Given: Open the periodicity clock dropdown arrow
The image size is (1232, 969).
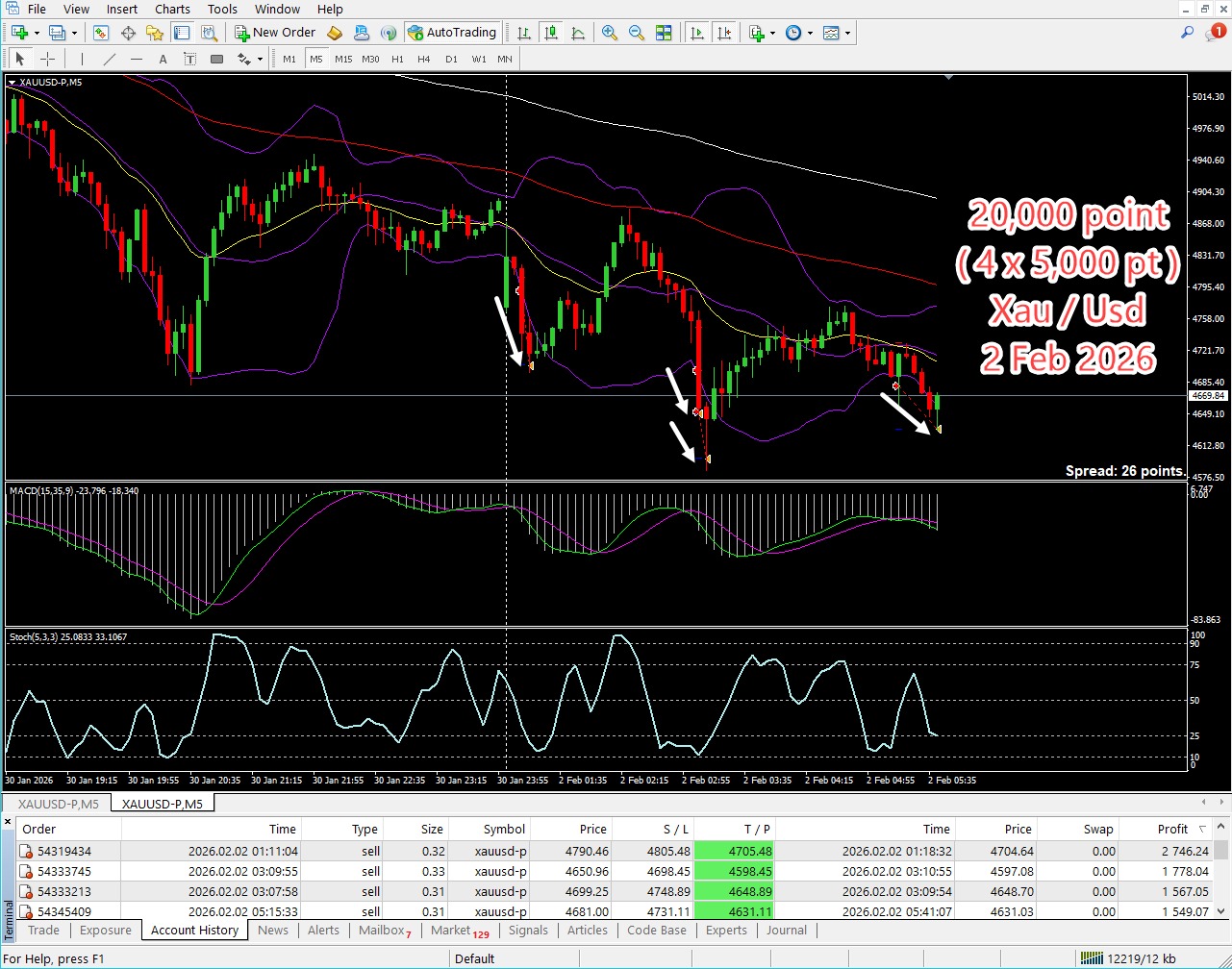Looking at the screenshot, I should (810, 34).
